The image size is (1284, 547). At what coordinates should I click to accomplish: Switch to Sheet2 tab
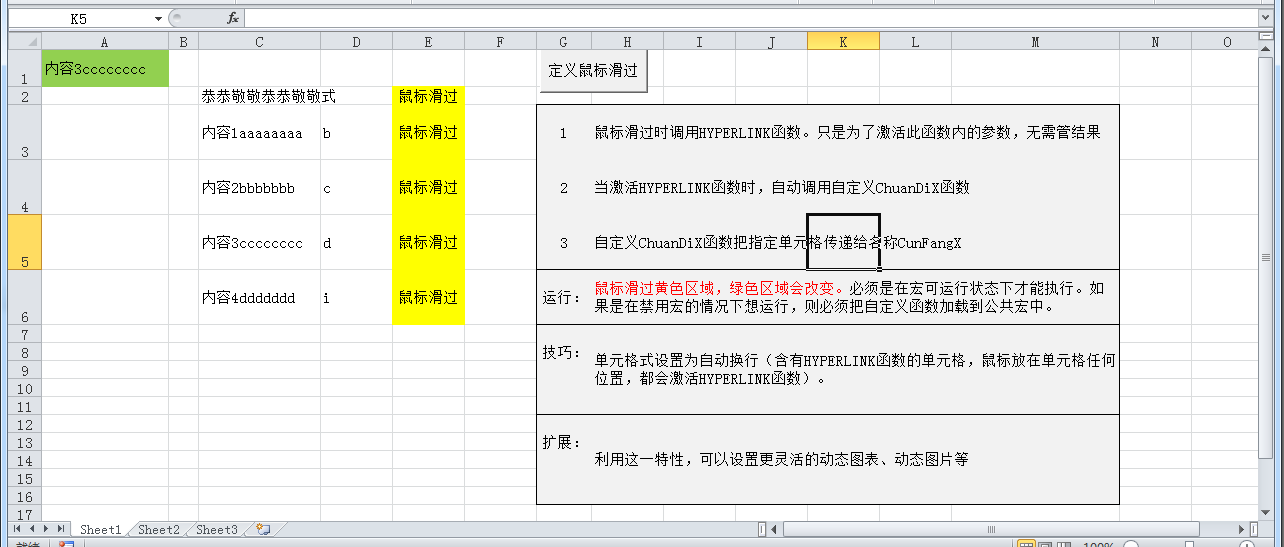[159, 530]
